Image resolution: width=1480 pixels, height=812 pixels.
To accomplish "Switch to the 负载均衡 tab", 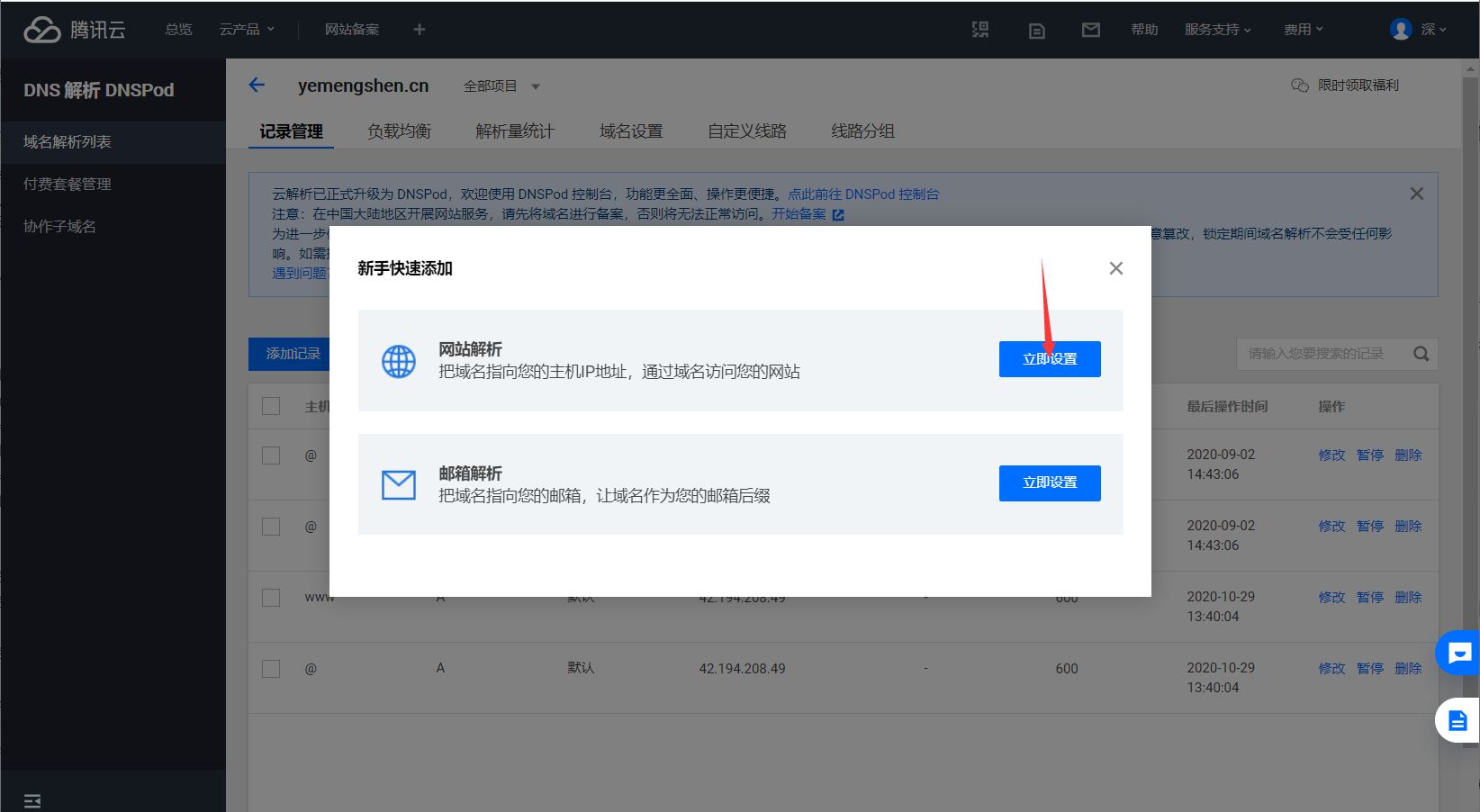I will pos(399,131).
